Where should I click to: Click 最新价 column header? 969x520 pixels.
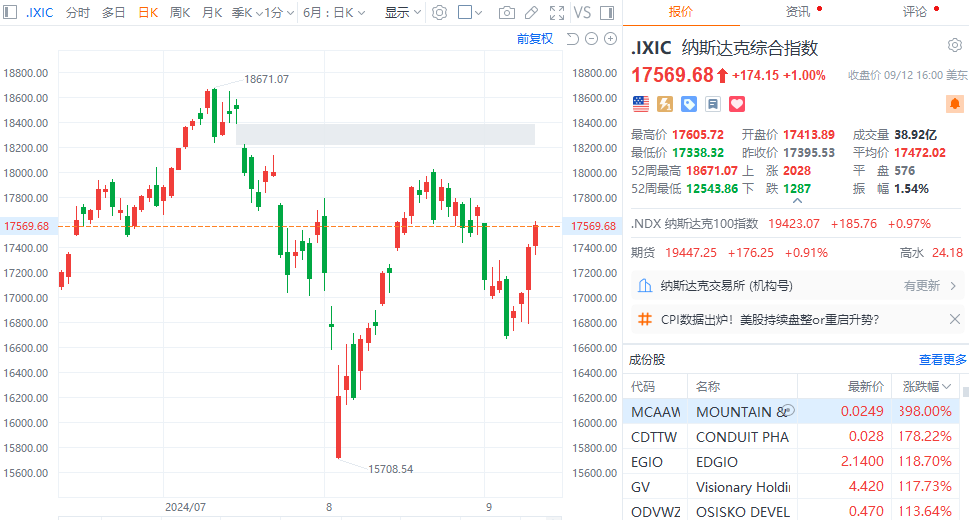865,386
